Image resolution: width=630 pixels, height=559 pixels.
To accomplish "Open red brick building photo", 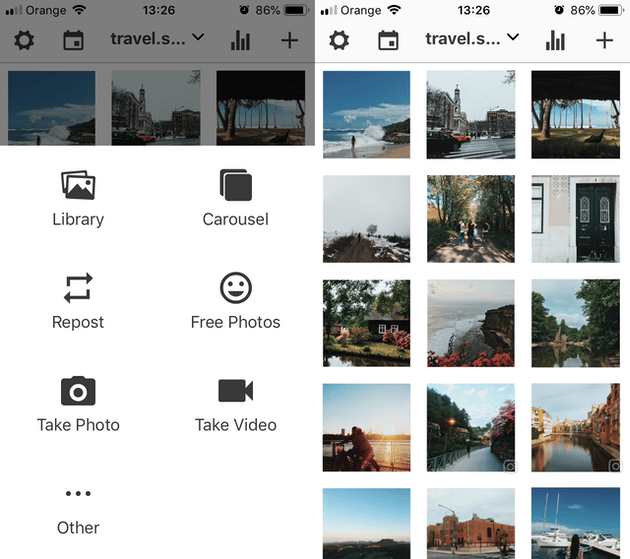I will 471,523.
